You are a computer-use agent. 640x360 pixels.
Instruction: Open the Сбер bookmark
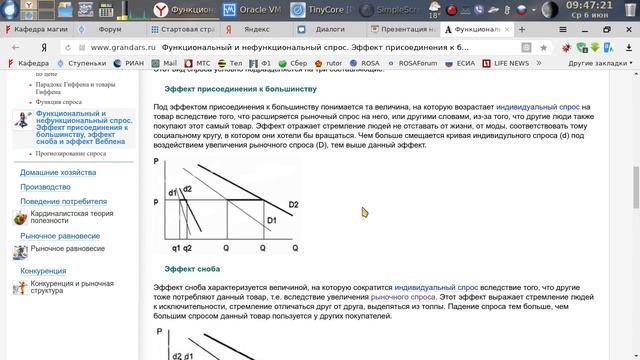pyautogui.click(x=293, y=63)
